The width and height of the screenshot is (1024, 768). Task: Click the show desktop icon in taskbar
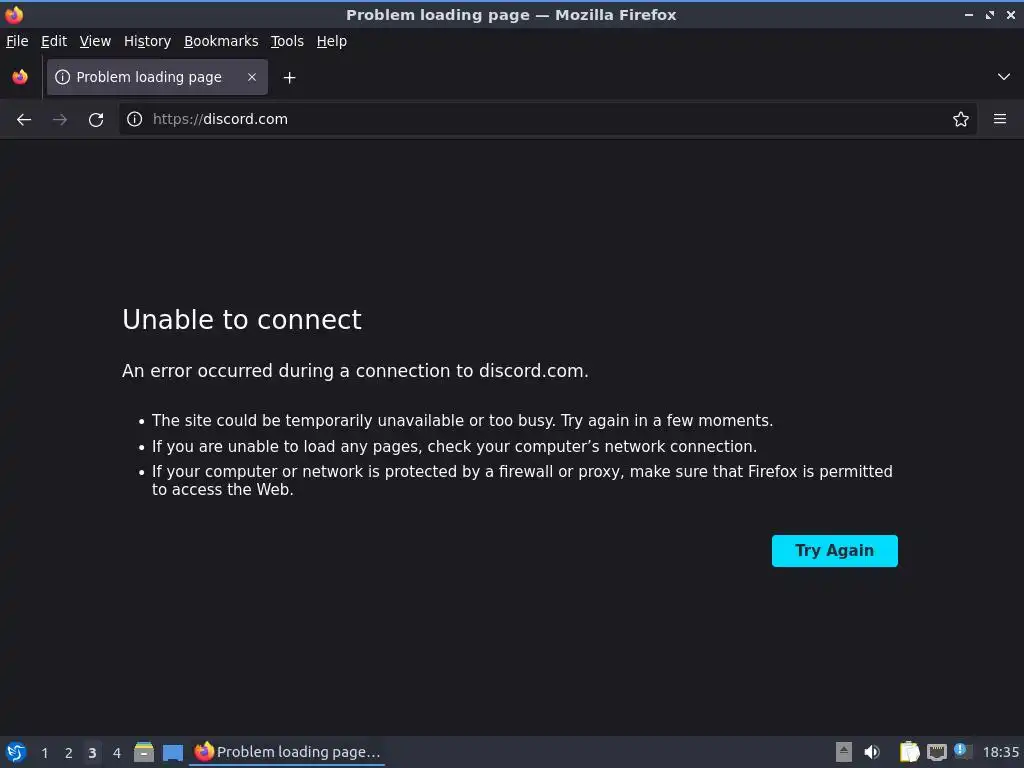(173, 752)
